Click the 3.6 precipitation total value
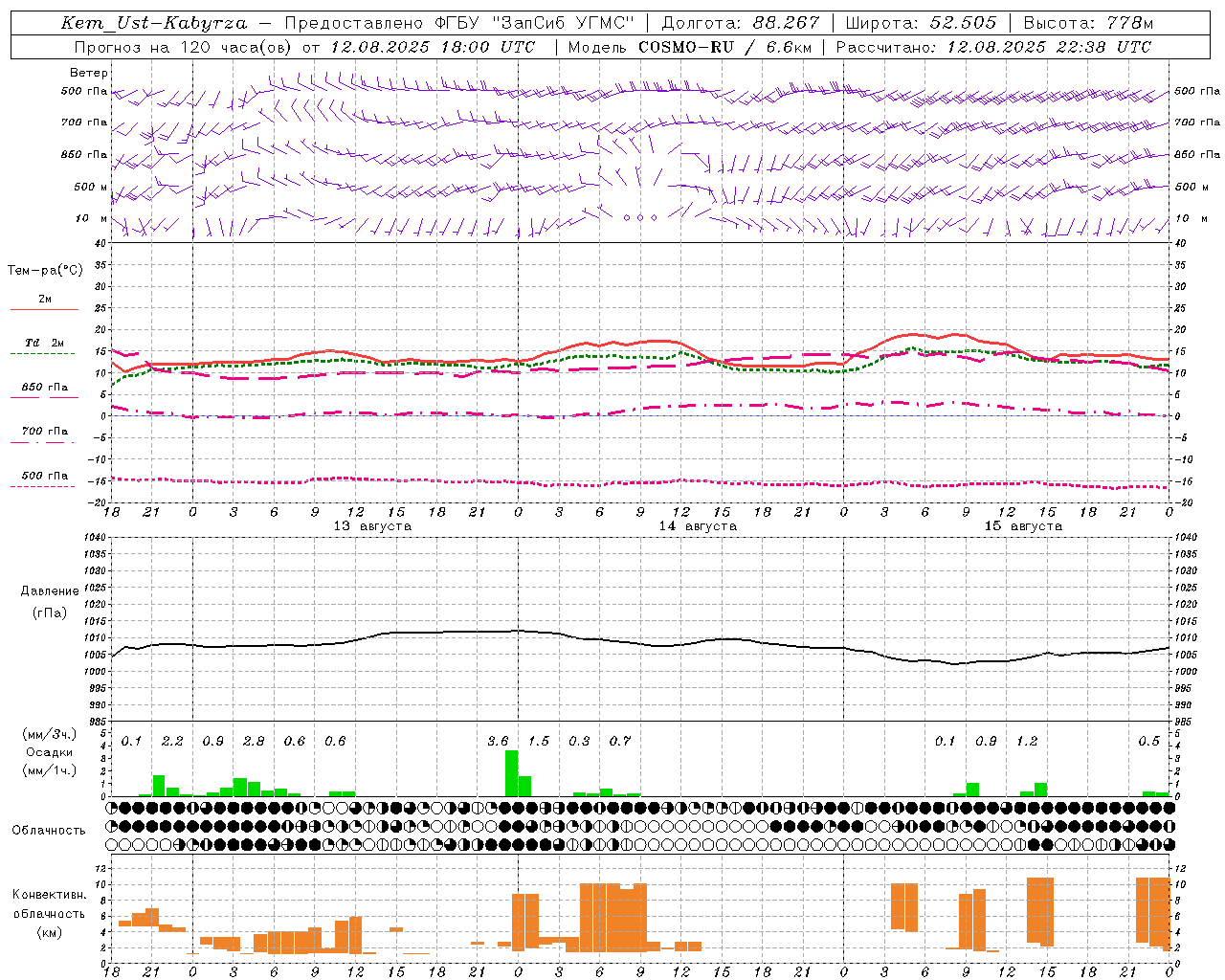Screen dimensions: 1225x980 click(498, 742)
